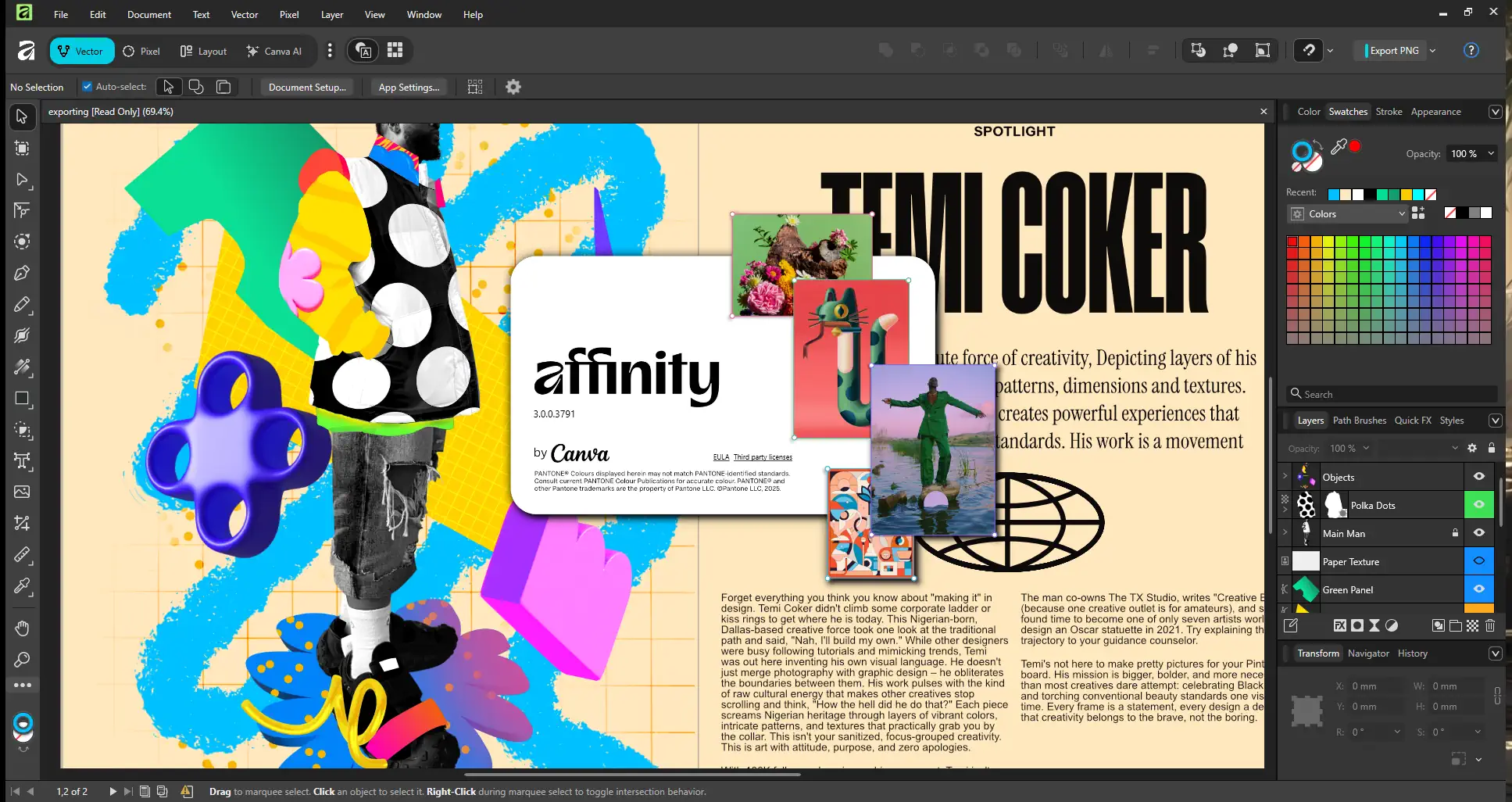The image size is (1512, 802).
Task: Click the Edit All Layers icon
Action: click(x=1291, y=625)
